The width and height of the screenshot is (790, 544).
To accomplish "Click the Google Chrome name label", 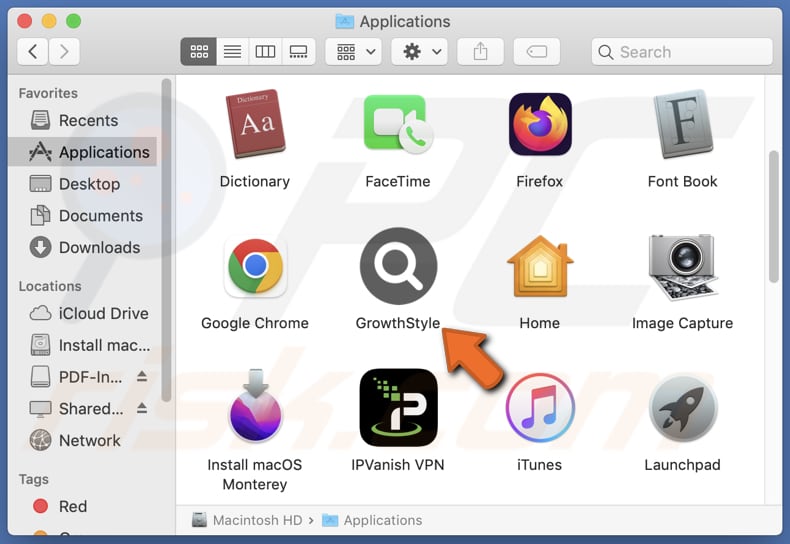I will (x=255, y=323).
